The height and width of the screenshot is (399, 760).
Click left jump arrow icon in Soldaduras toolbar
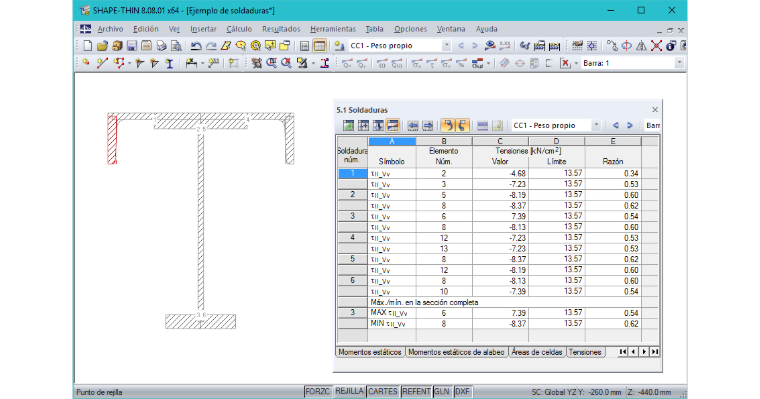pos(412,126)
